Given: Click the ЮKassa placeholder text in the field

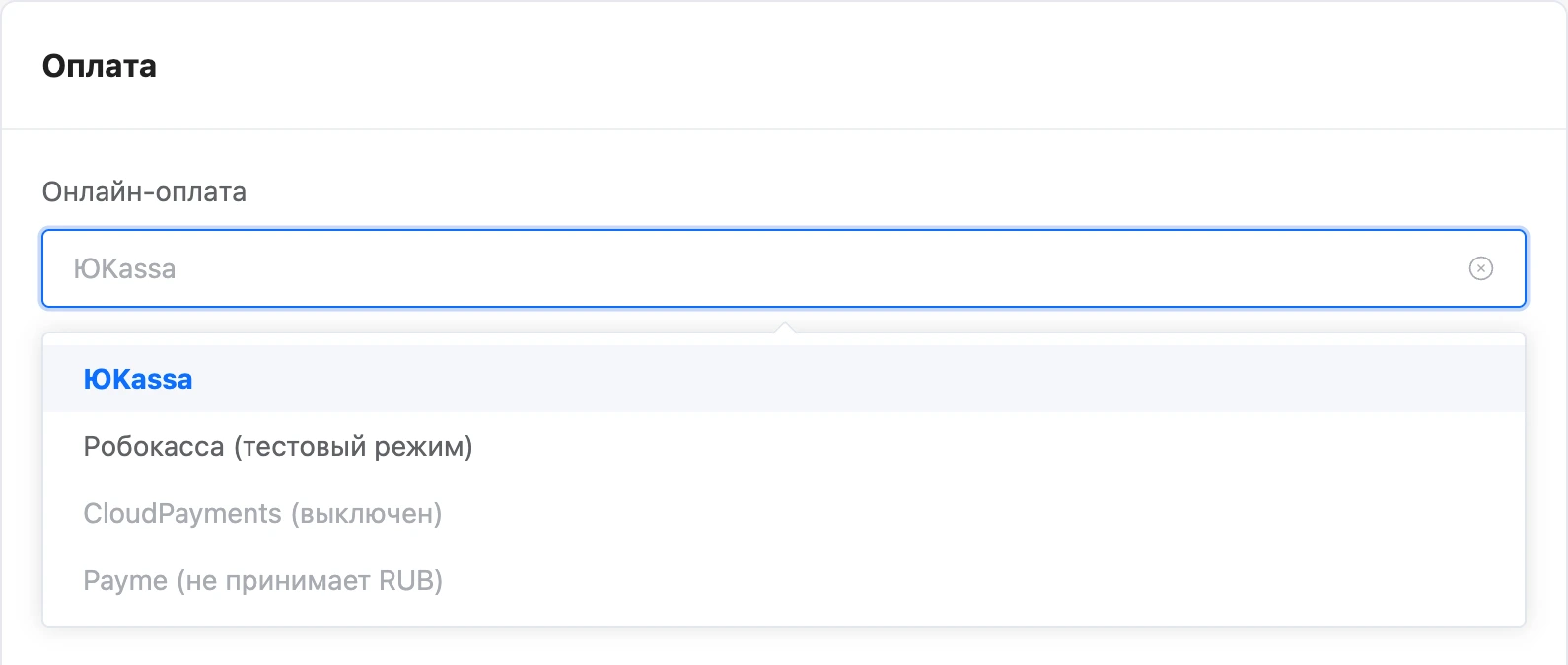Looking at the screenshot, I should [124, 268].
